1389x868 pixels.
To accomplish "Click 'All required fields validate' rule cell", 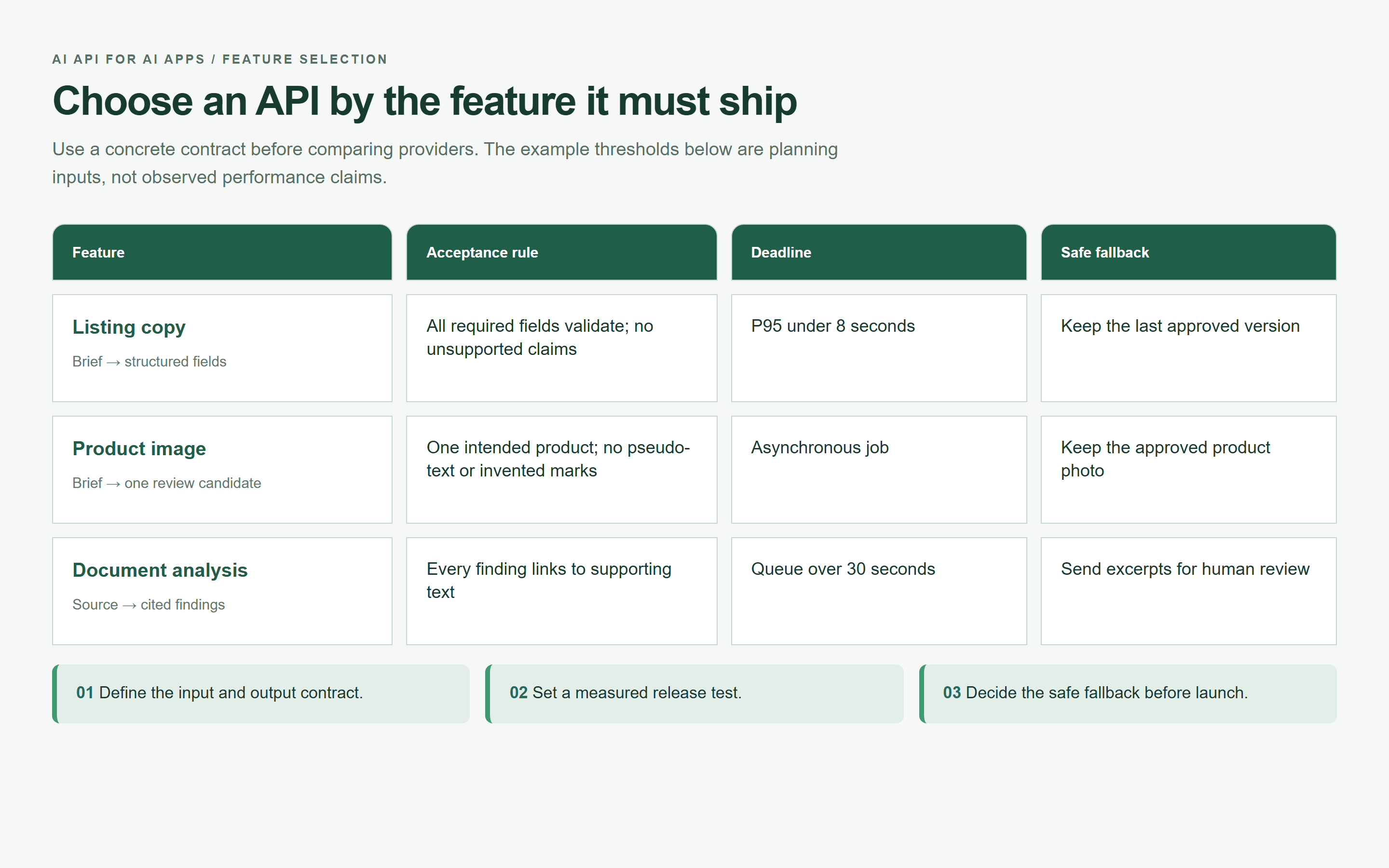I will tap(561, 349).
